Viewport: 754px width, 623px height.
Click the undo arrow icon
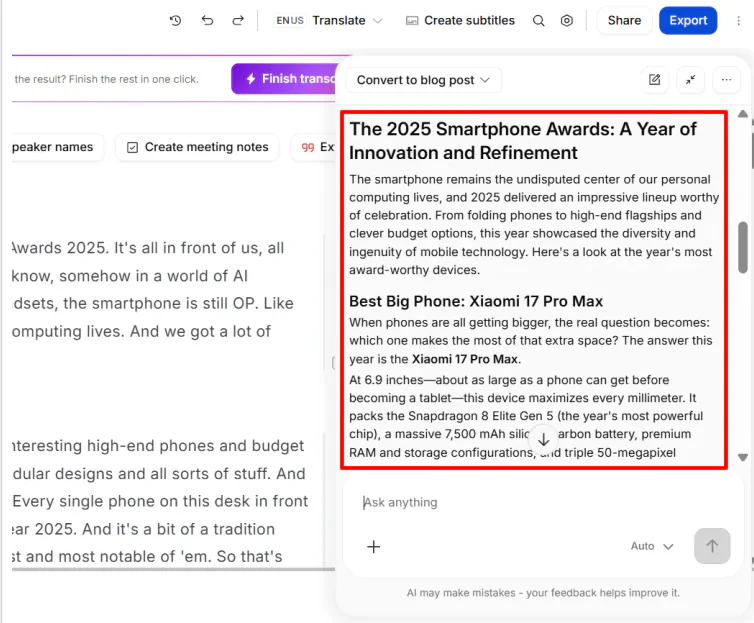207,21
